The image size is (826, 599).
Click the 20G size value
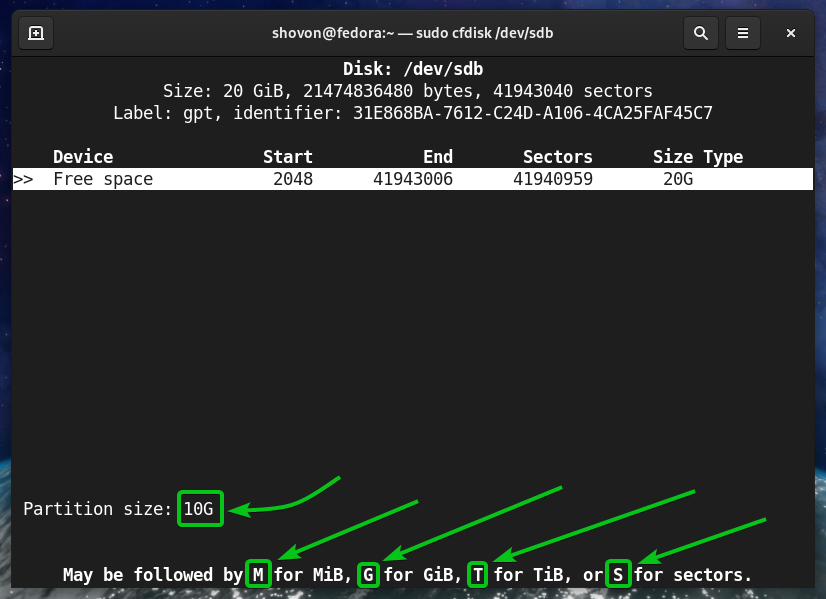click(x=677, y=180)
